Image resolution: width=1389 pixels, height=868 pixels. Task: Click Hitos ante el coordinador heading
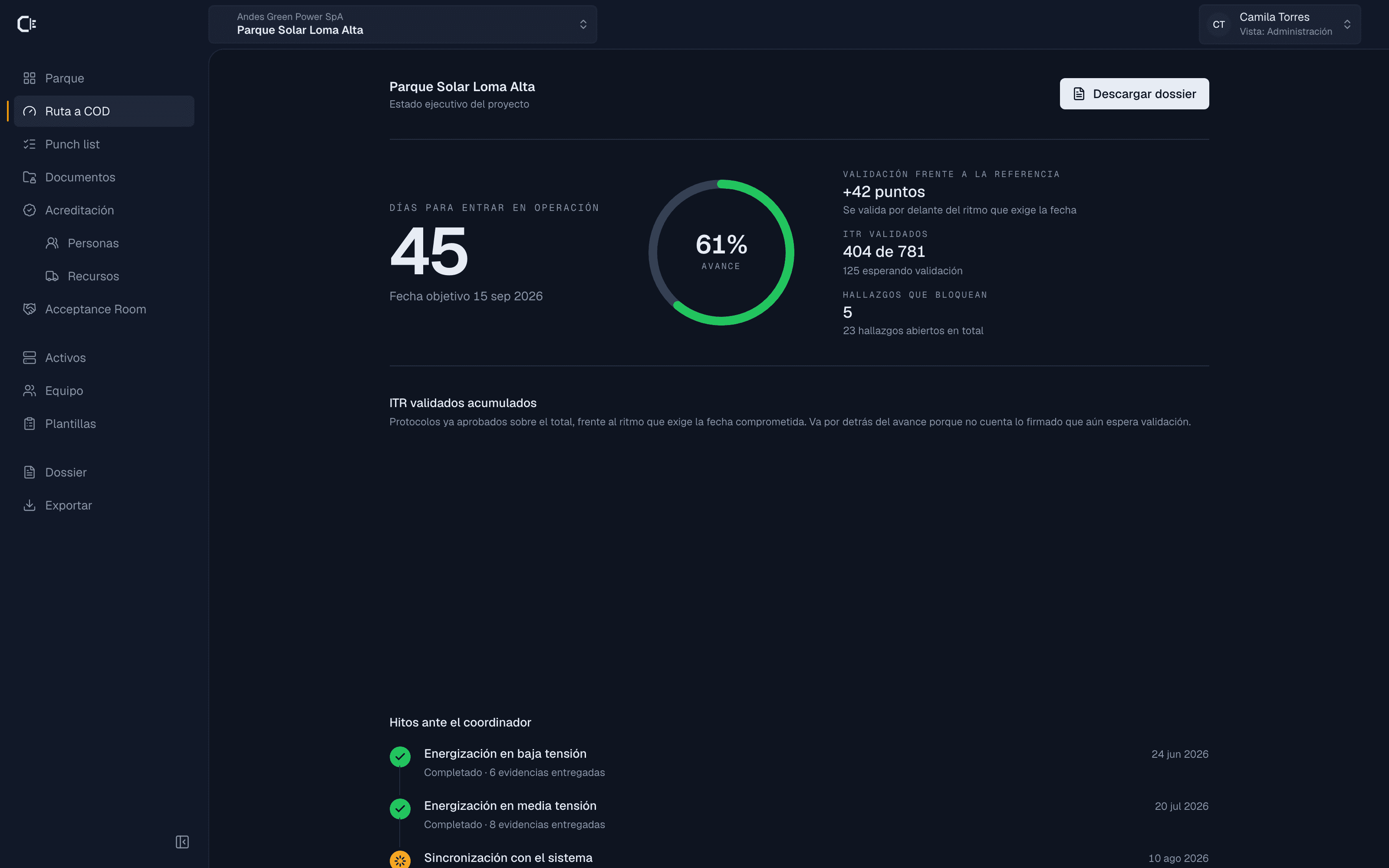(460, 722)
